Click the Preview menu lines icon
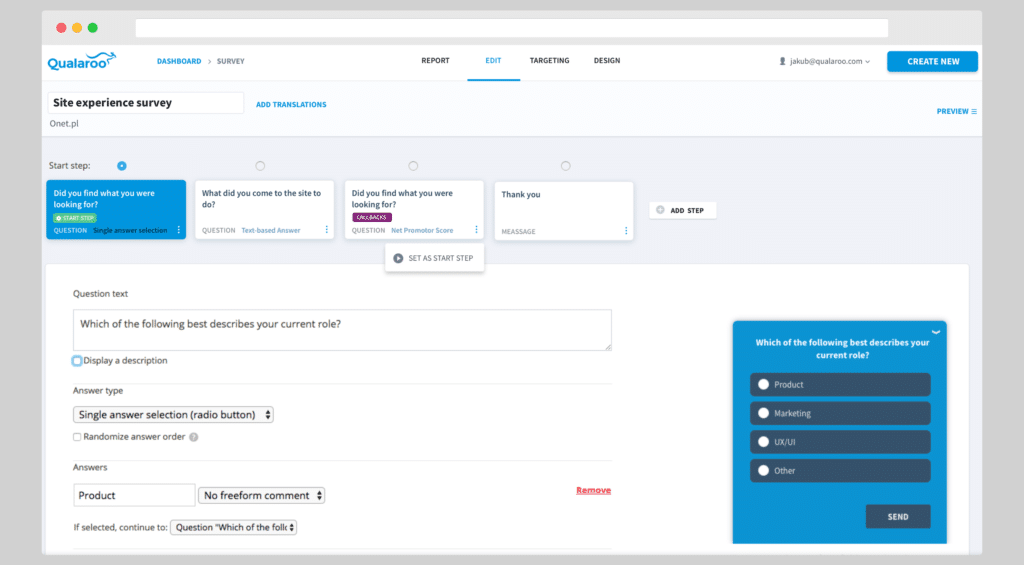1024x565 pixels. click(974, 112)
